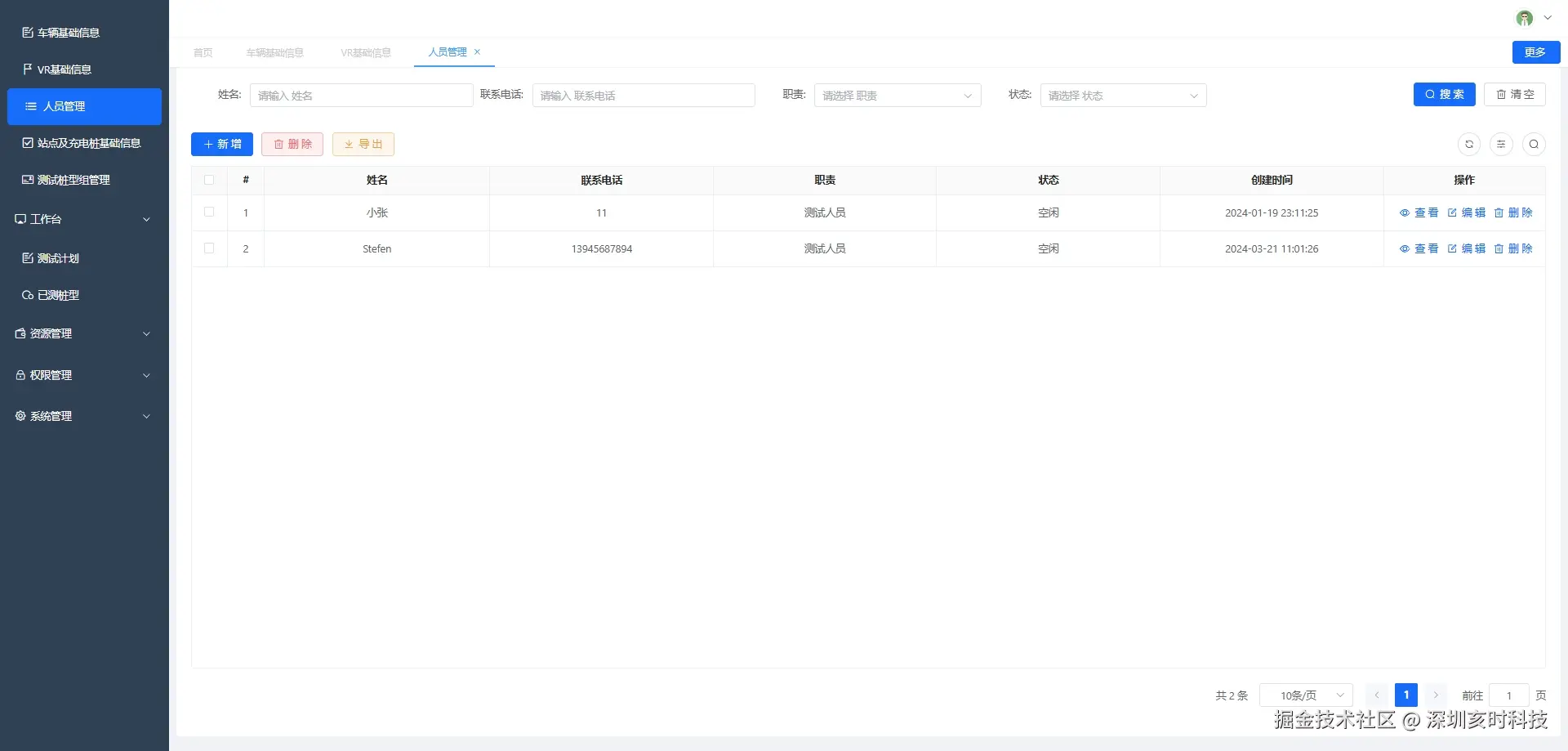Screen dimensions: 1568x751
Task: Click the refresh table icon
Action: [1469, 145]
